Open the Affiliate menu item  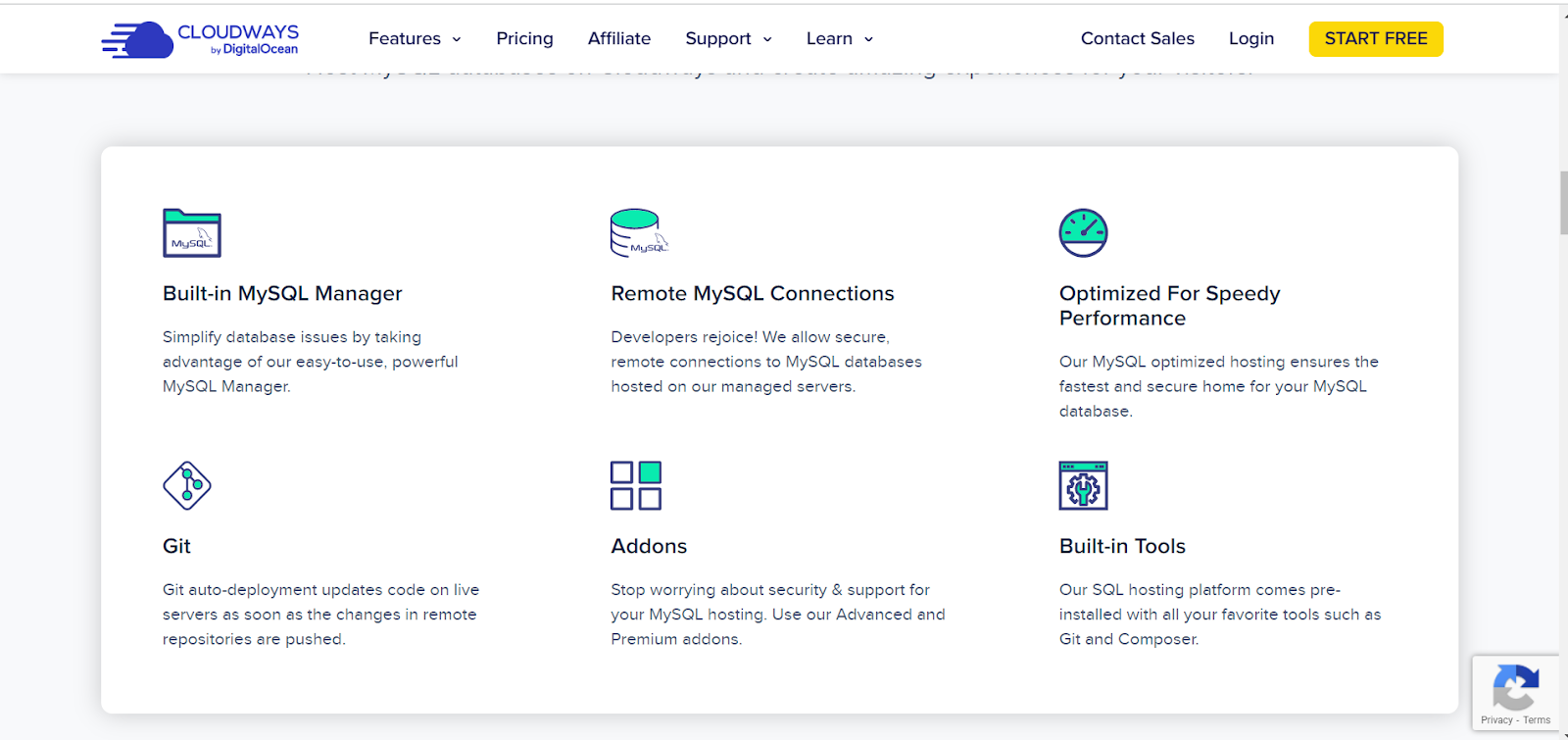pyautogui.click(x=618, y=39)
